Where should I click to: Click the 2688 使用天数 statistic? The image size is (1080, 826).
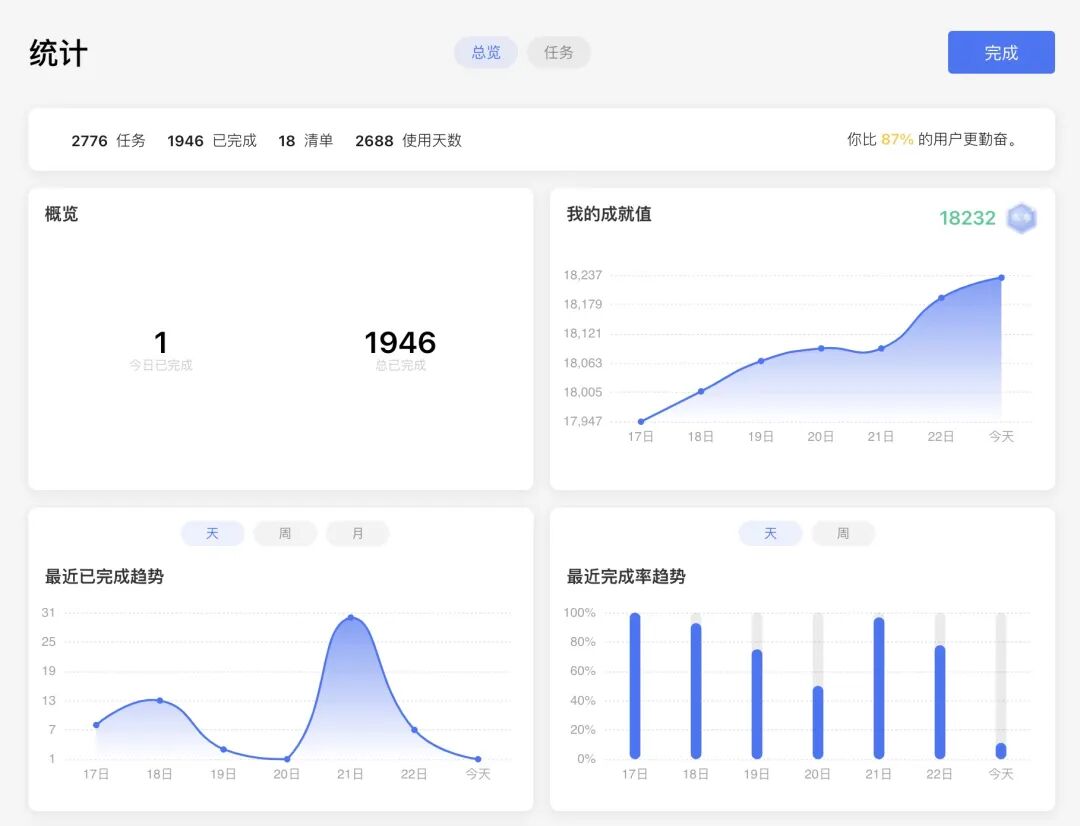point(408,141)
